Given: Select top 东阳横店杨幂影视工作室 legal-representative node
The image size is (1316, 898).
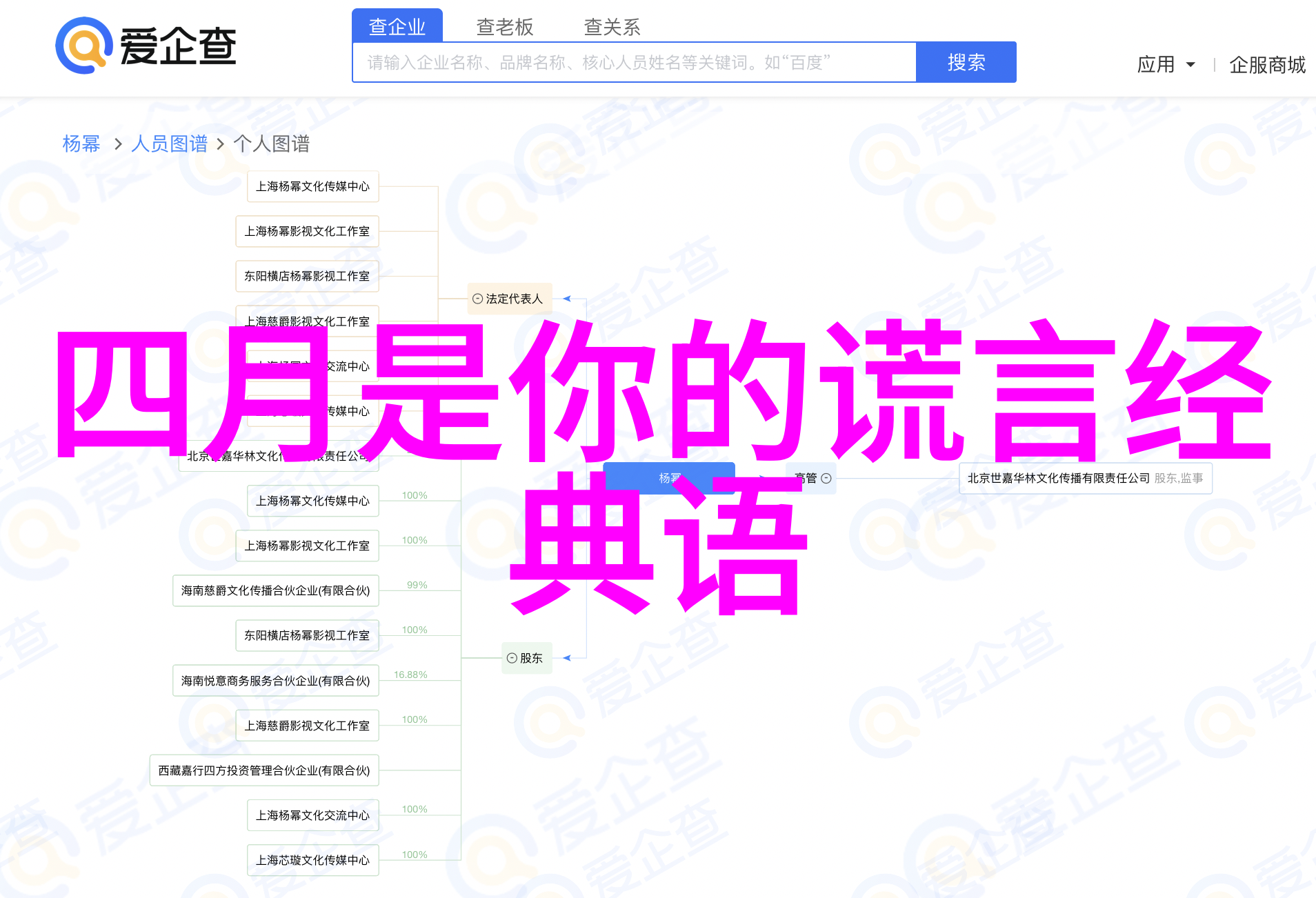Looking at the screenshot, I should [x=308, y=276].
